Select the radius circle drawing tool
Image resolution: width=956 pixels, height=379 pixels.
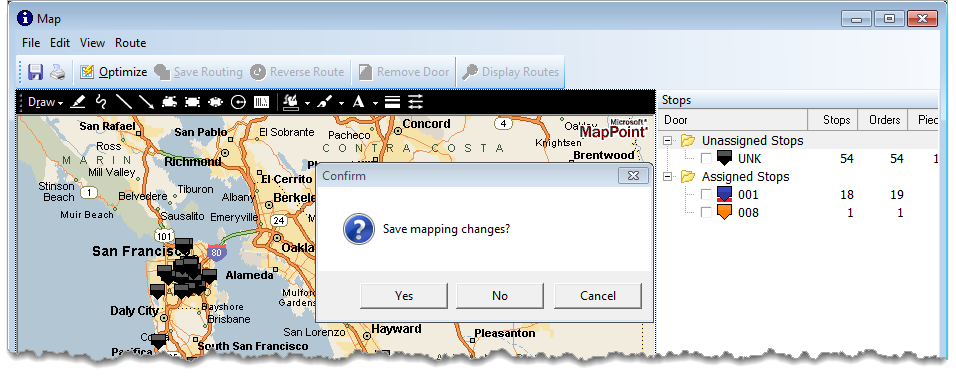point(238,102)
